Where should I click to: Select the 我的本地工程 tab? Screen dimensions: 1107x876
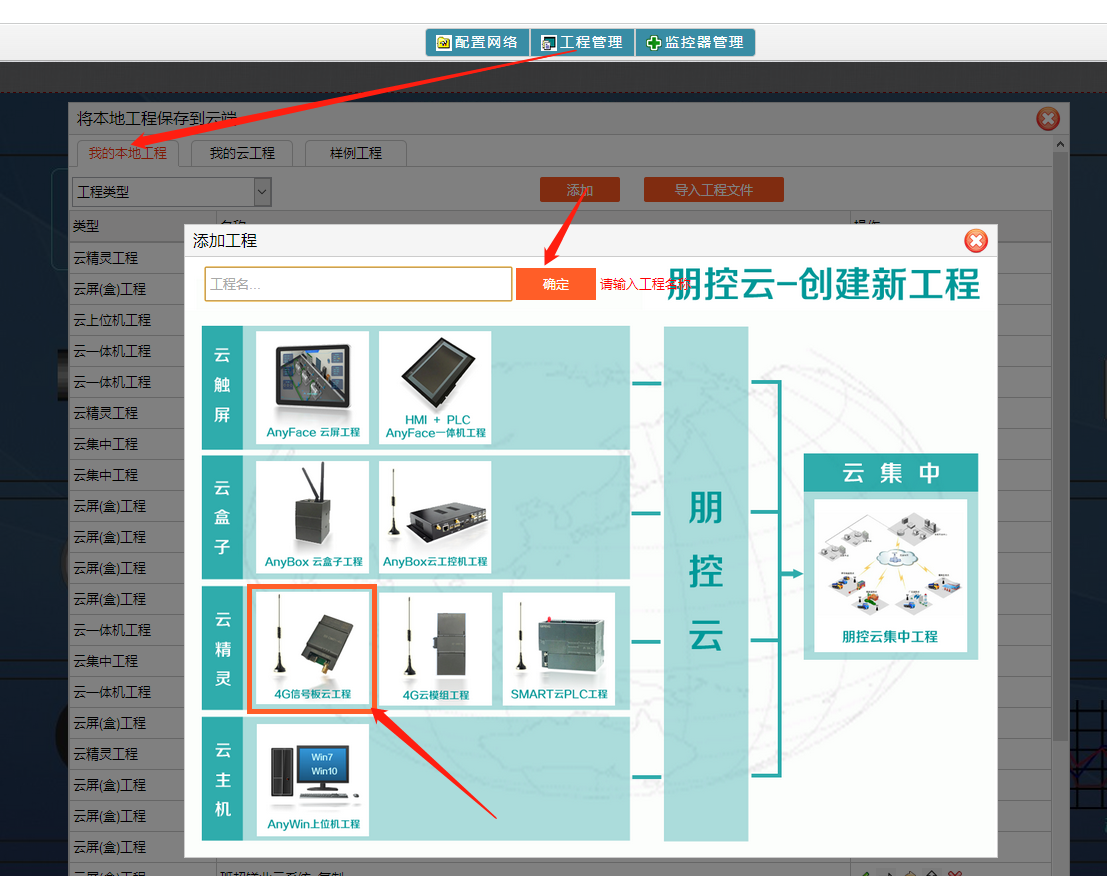127,153
